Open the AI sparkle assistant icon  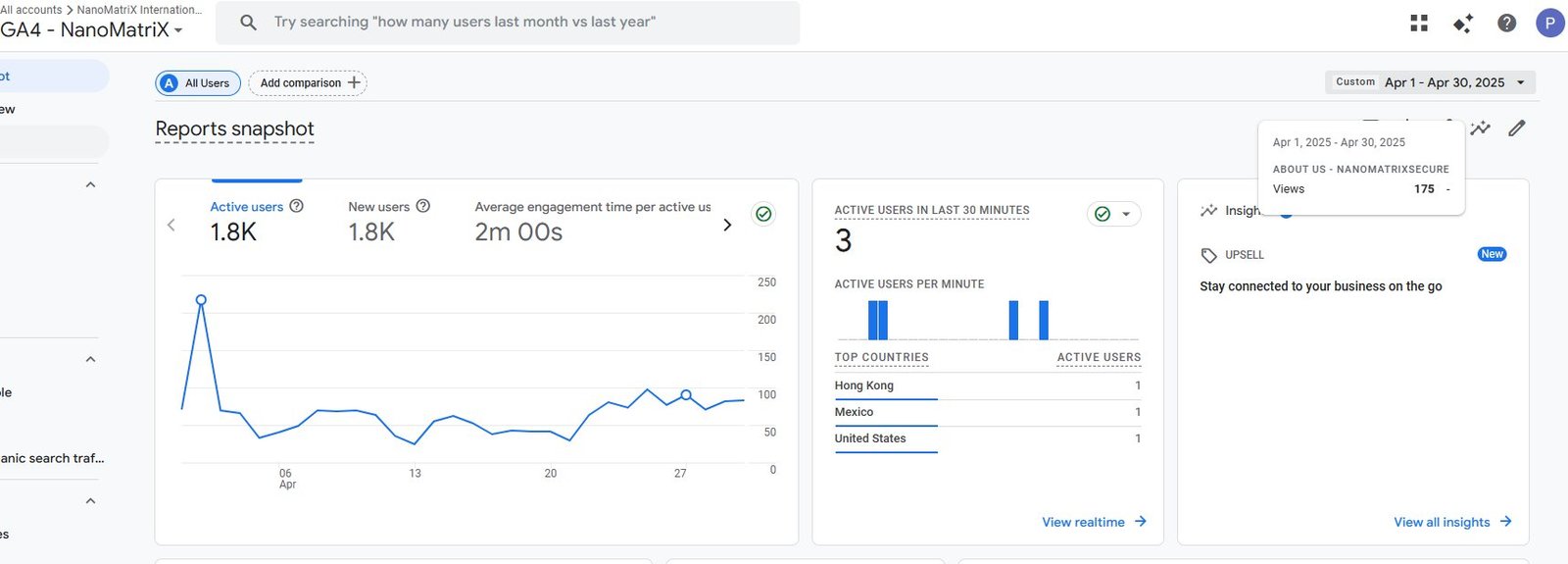coord(1463,23)
